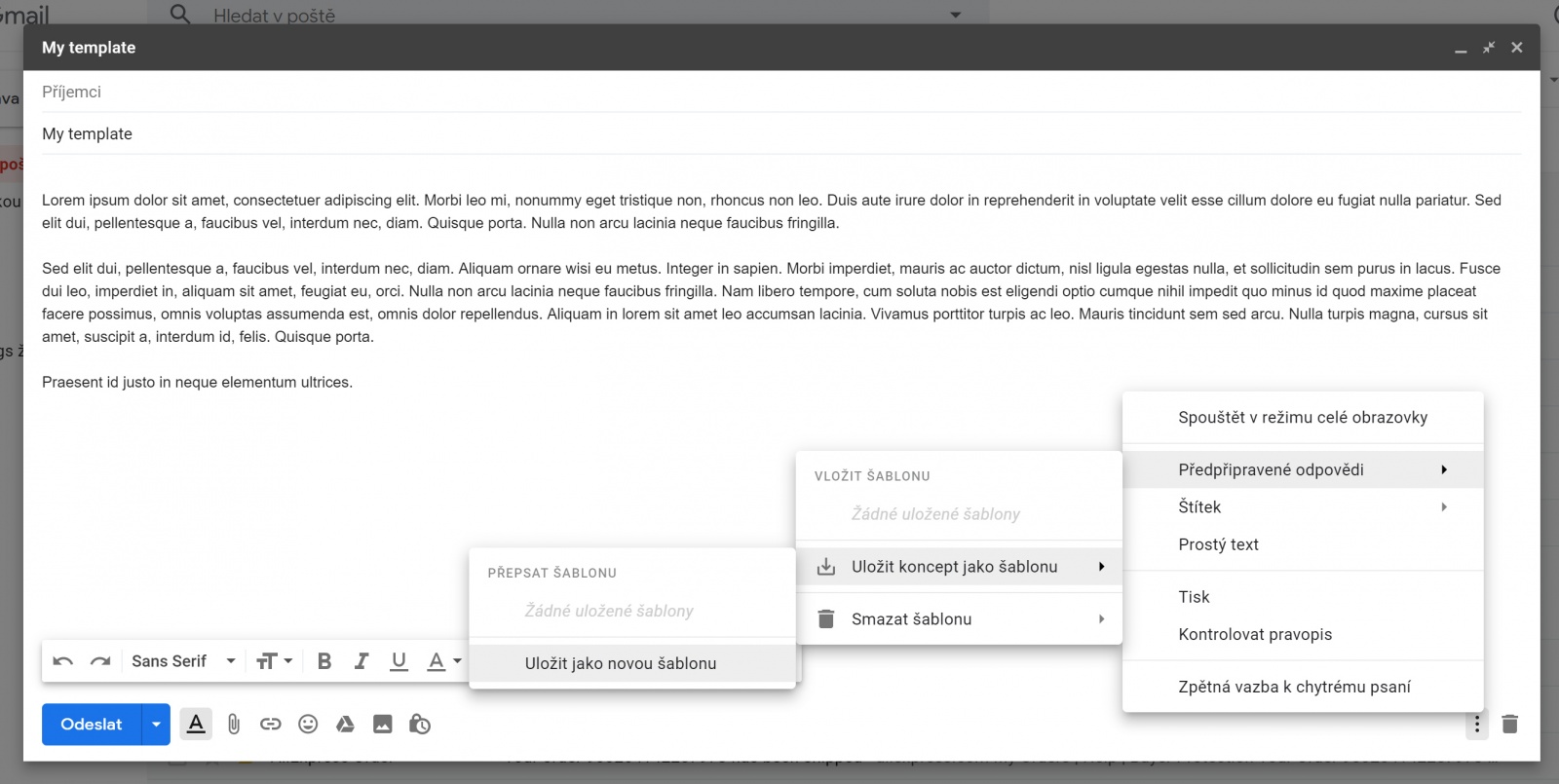The width and height of the screenshot is (1559, 784).
Task: Discard draft with the trash icon
Action: click(1510, 724)
